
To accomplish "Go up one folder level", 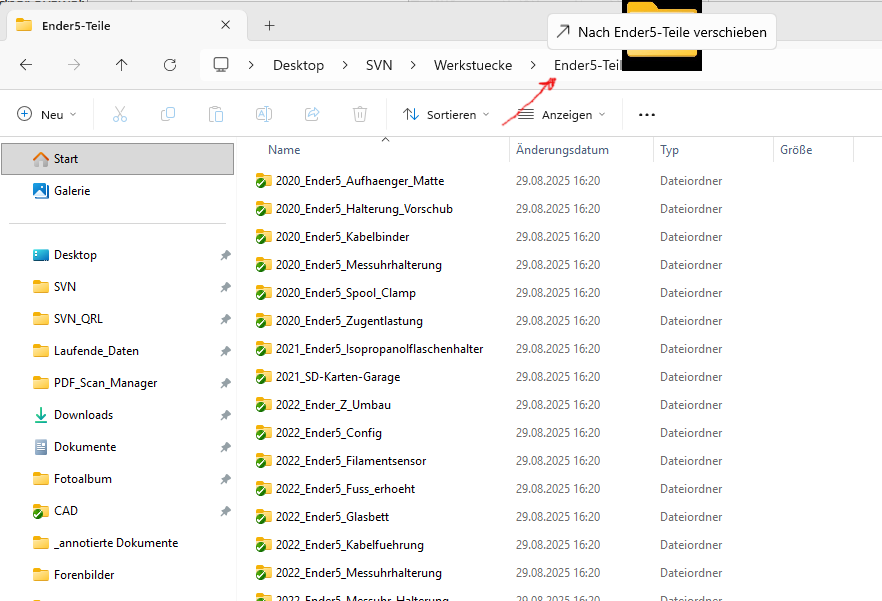I will 122,65.
